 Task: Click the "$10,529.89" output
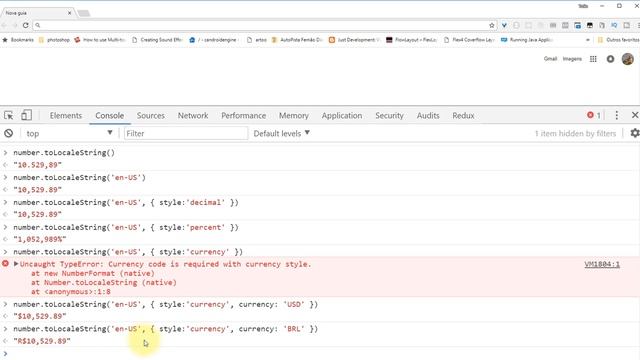(40, 316)
